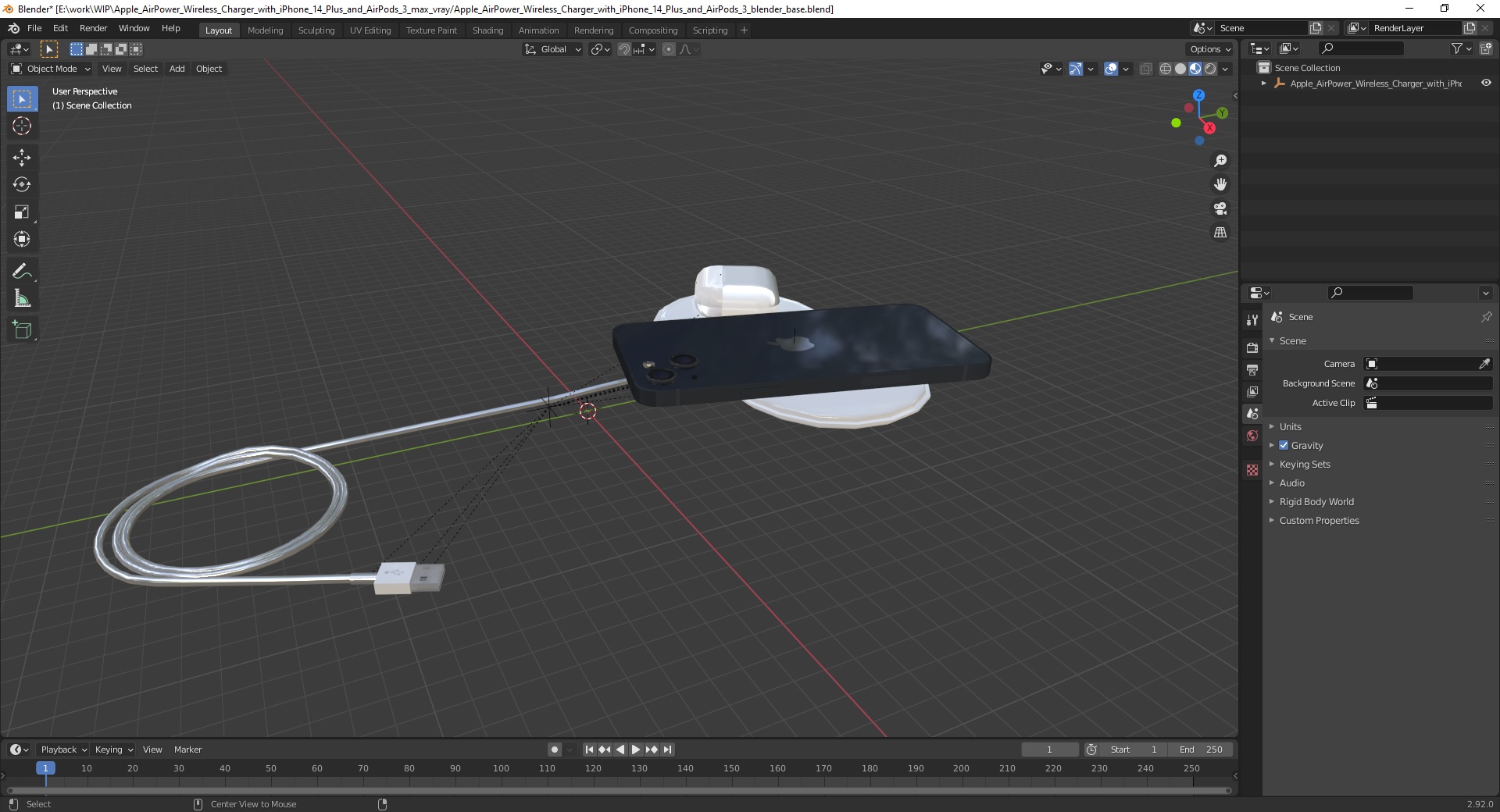Toggle visibility of Apple_AirPower collection

tap(1486, 83)
